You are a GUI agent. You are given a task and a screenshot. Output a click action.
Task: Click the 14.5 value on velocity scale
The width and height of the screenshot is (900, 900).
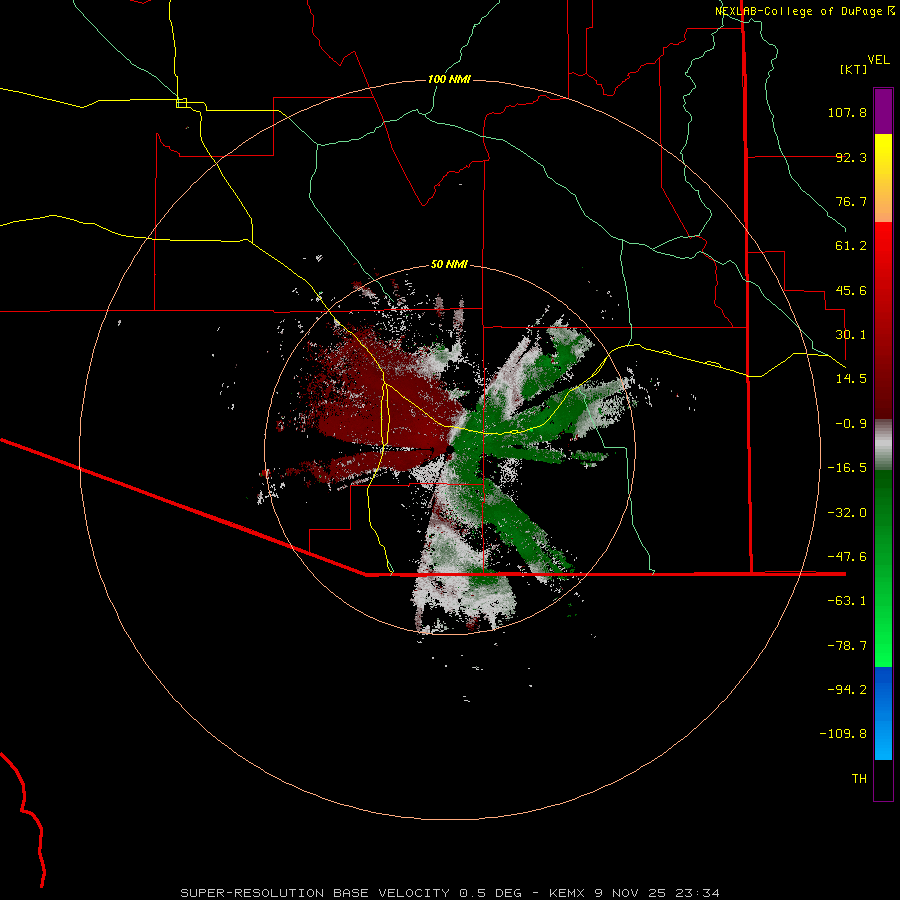pos(851,379)
